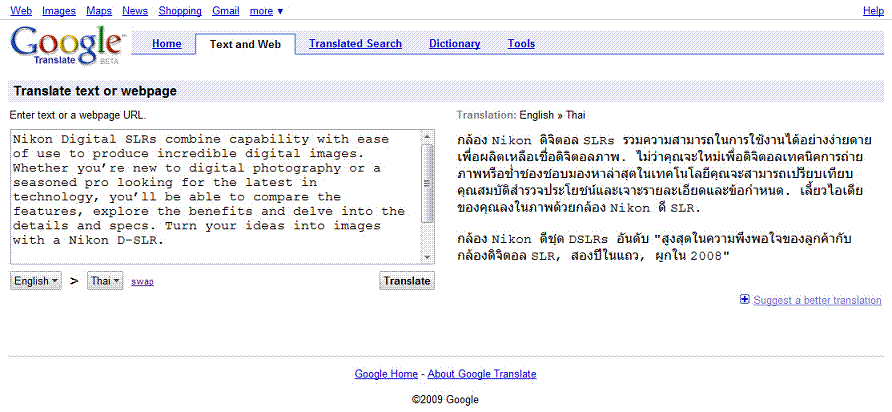Open the Tools tab
This screenshot has height=412, width=892.
pyautogui.click(x=521, y=44)
